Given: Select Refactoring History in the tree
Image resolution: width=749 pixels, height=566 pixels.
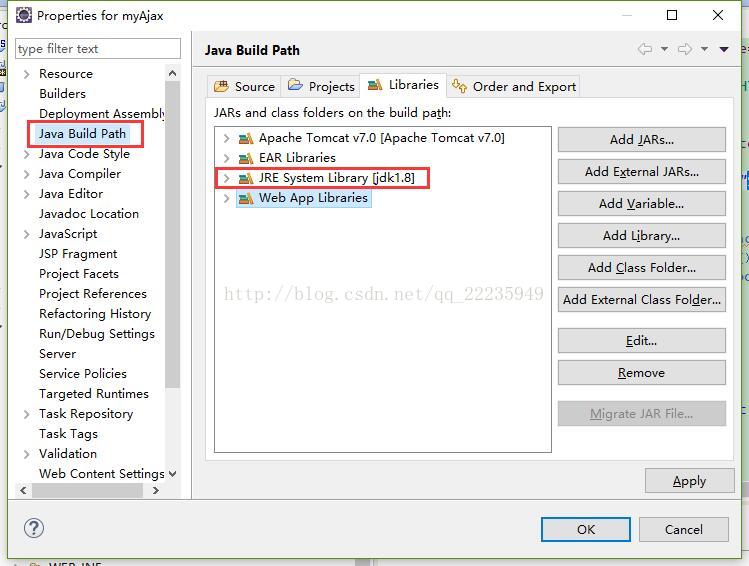Looking at the screenshot, I should click(95, 314).
